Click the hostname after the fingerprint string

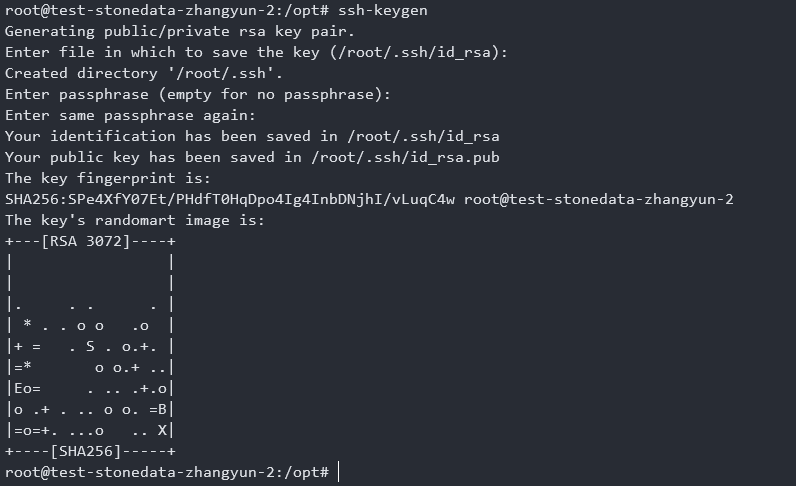(598, 199)
